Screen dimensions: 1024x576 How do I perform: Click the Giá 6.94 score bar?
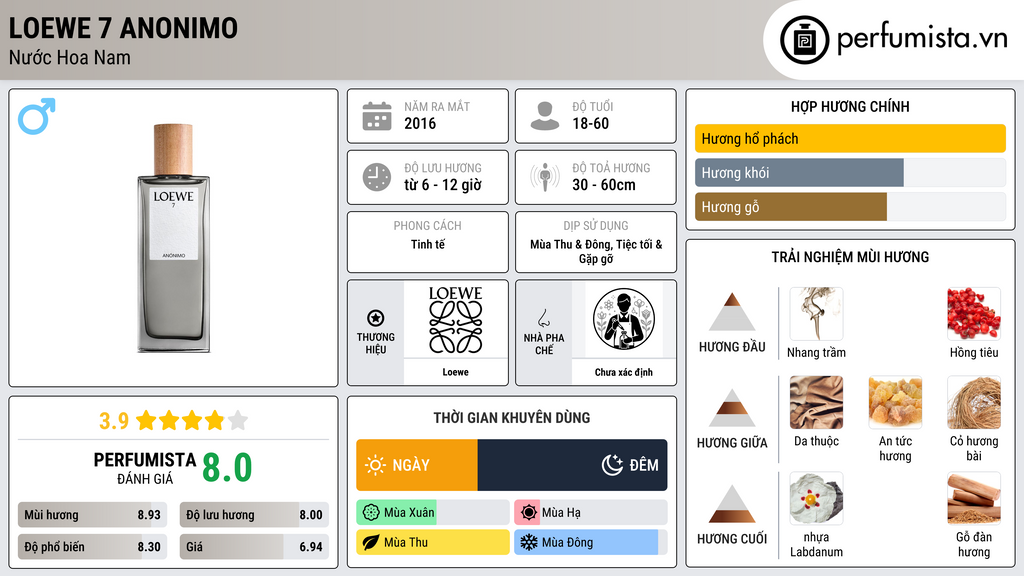coord(254,547)
